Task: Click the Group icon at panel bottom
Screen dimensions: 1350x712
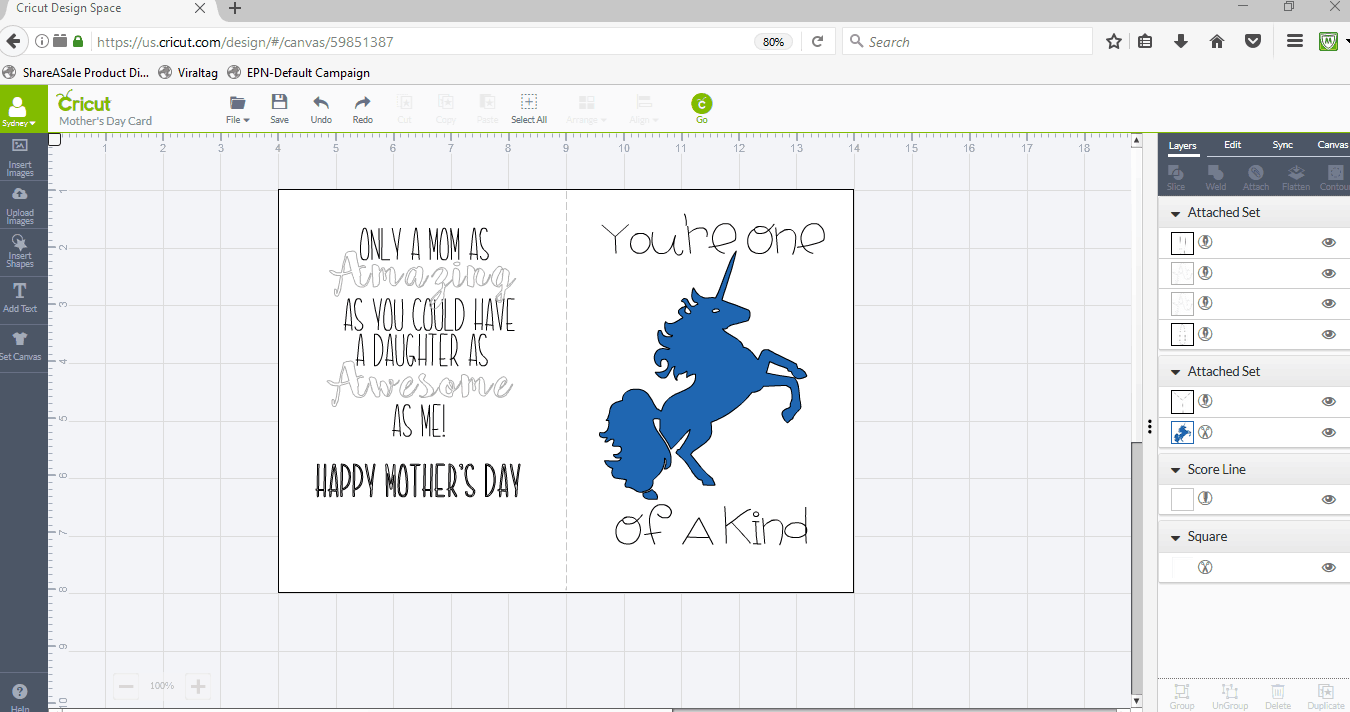Action: [1182, 697]
